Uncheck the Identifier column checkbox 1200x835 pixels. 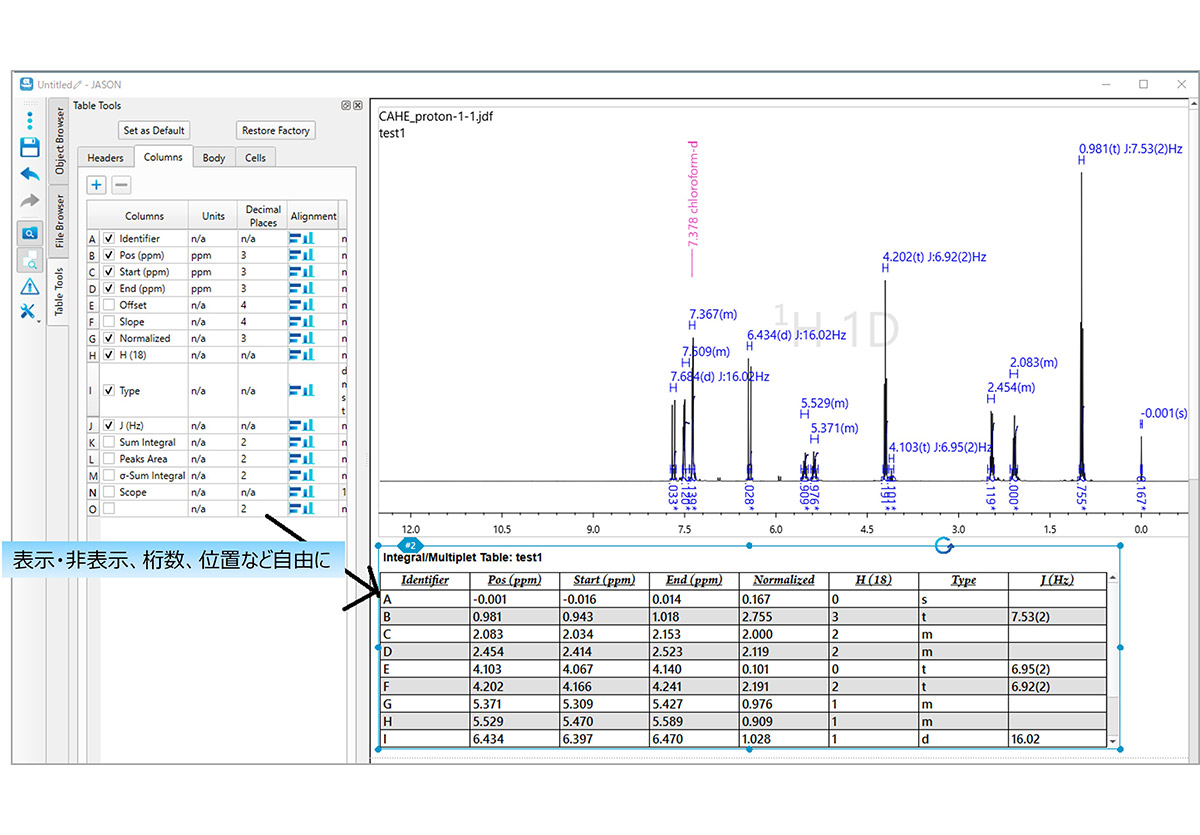pos(109,239)
